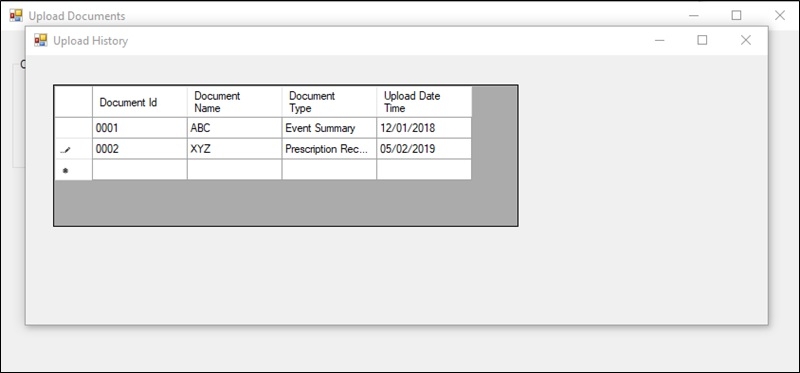Screen dimensions: 800x373
Task: Click the empty Document Type cell in new row
Action: (330, 170)
